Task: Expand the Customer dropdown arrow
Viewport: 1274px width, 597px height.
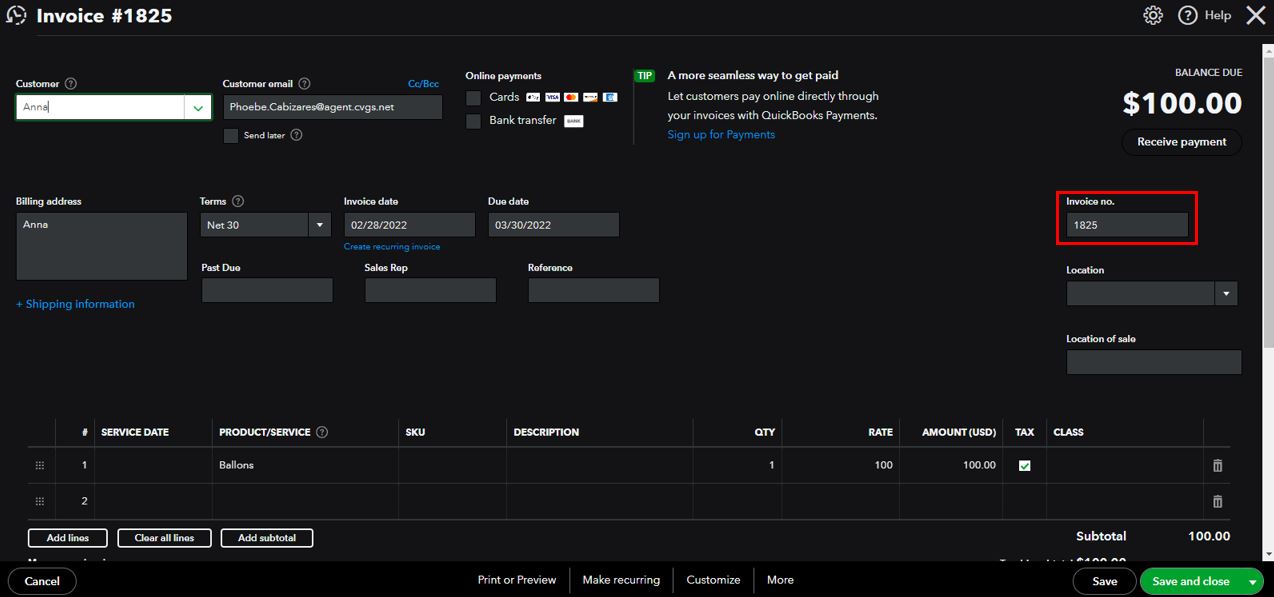Action: pos(198,108)
